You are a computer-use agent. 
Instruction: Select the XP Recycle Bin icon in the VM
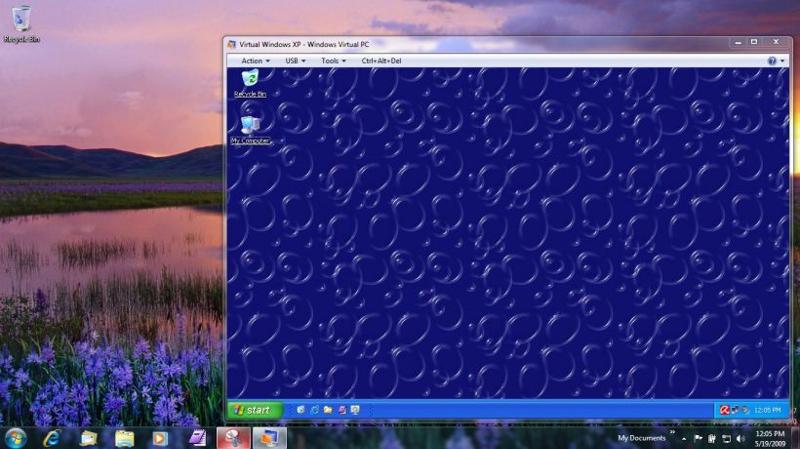pos(250,84)
